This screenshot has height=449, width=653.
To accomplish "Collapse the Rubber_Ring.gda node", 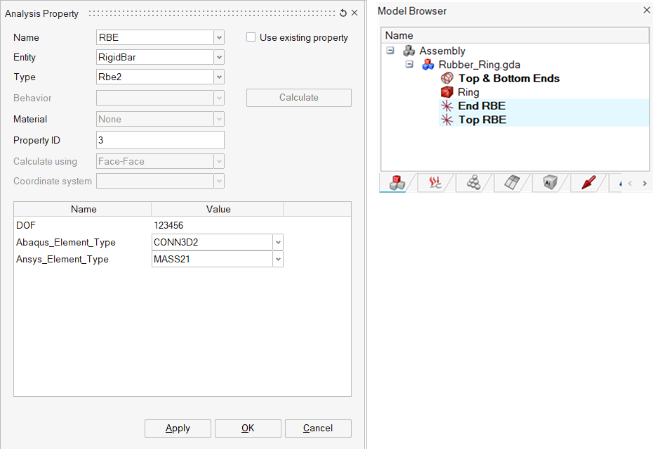I will pos(410,64).
